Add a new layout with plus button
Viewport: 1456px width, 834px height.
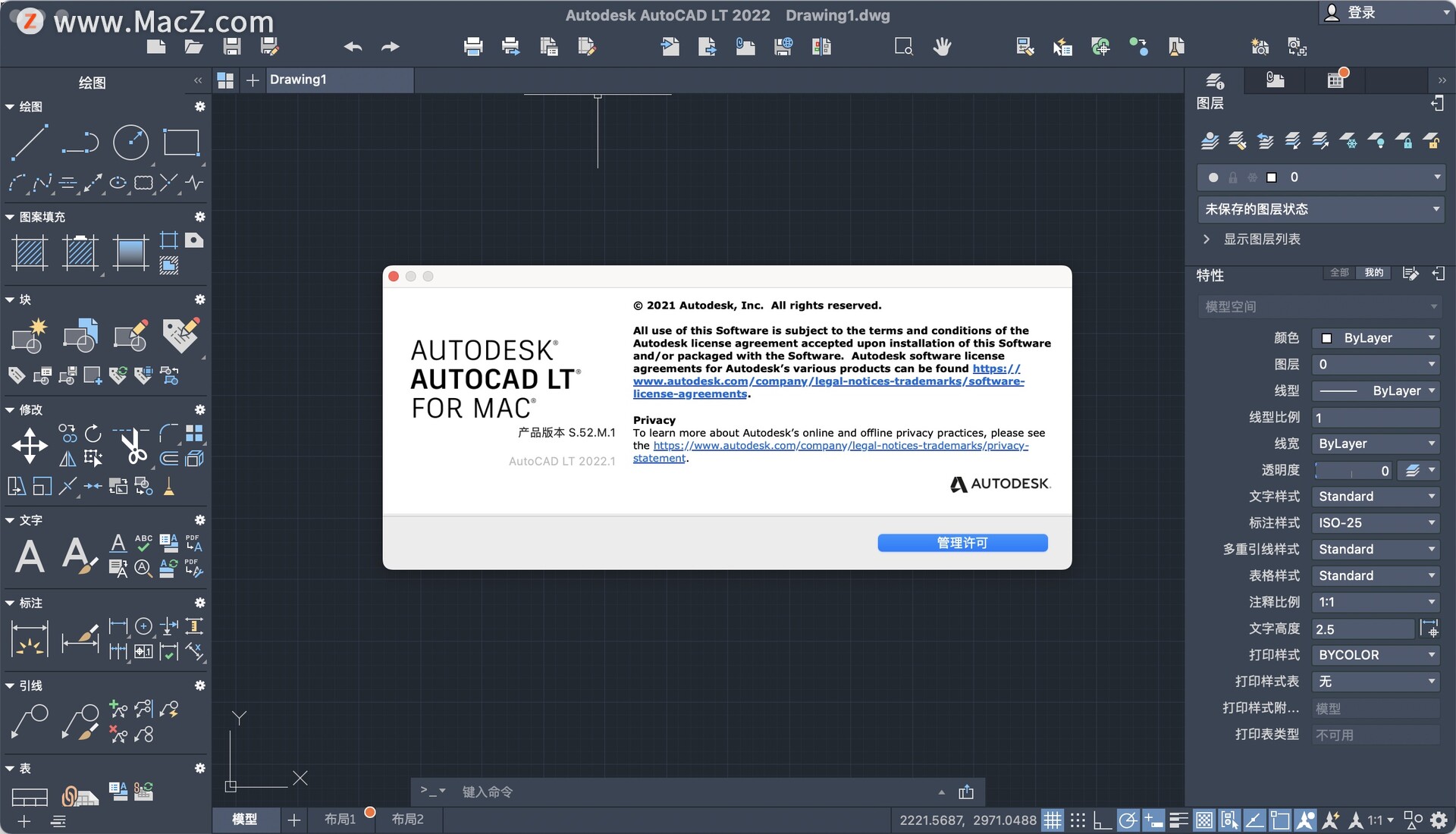click(294, 820)
